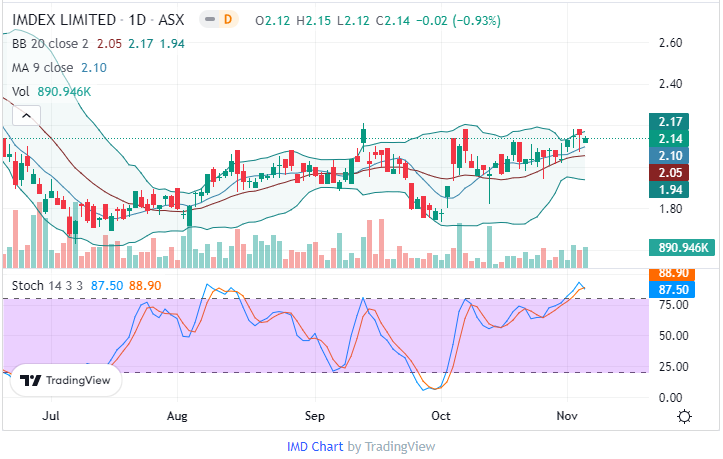This screenshot has height=459, width=723.
Task: Click the delayed data 'D' indicator
Action: [228, 20]
